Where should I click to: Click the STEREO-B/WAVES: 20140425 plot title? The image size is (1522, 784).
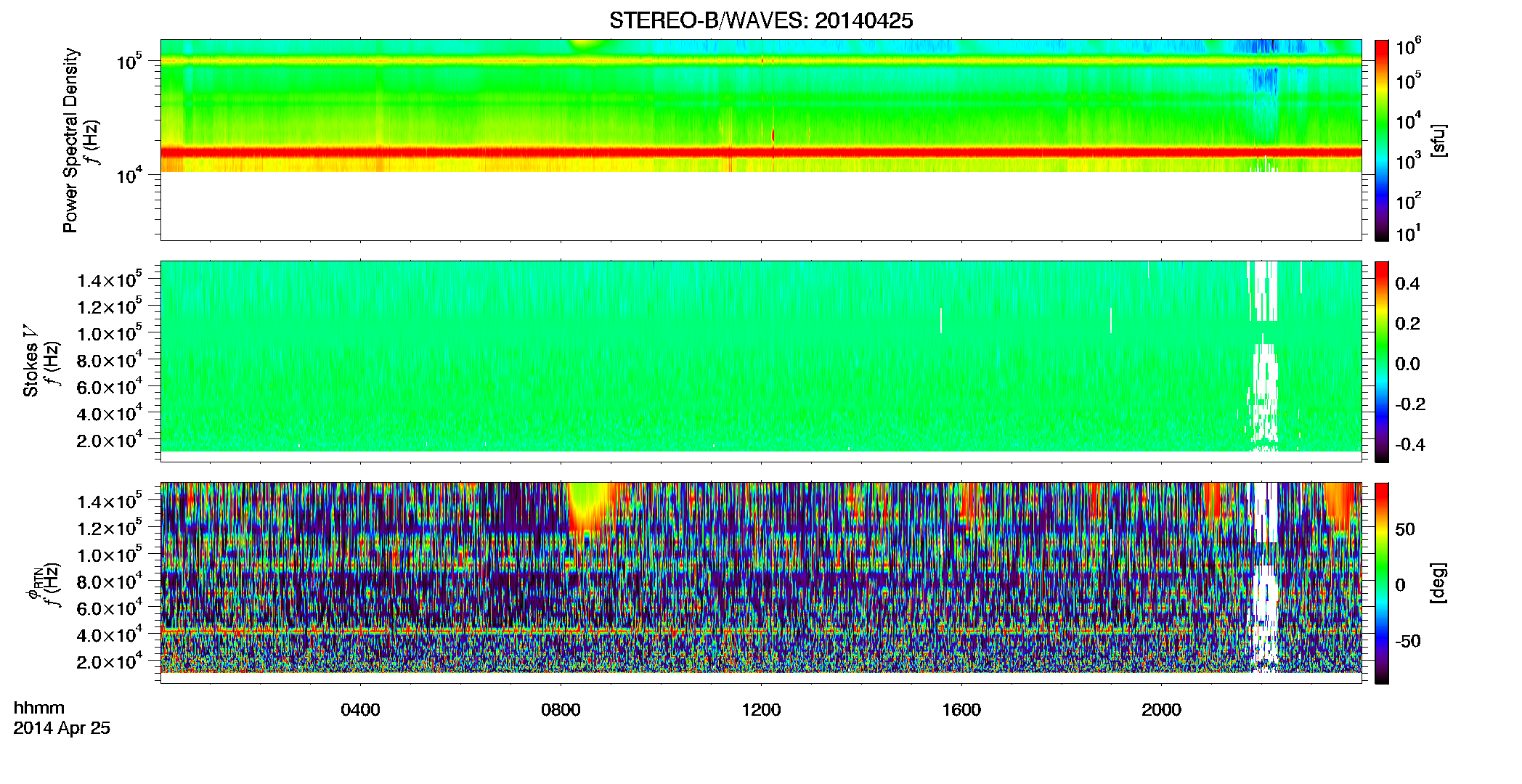(x=761, y=21)
